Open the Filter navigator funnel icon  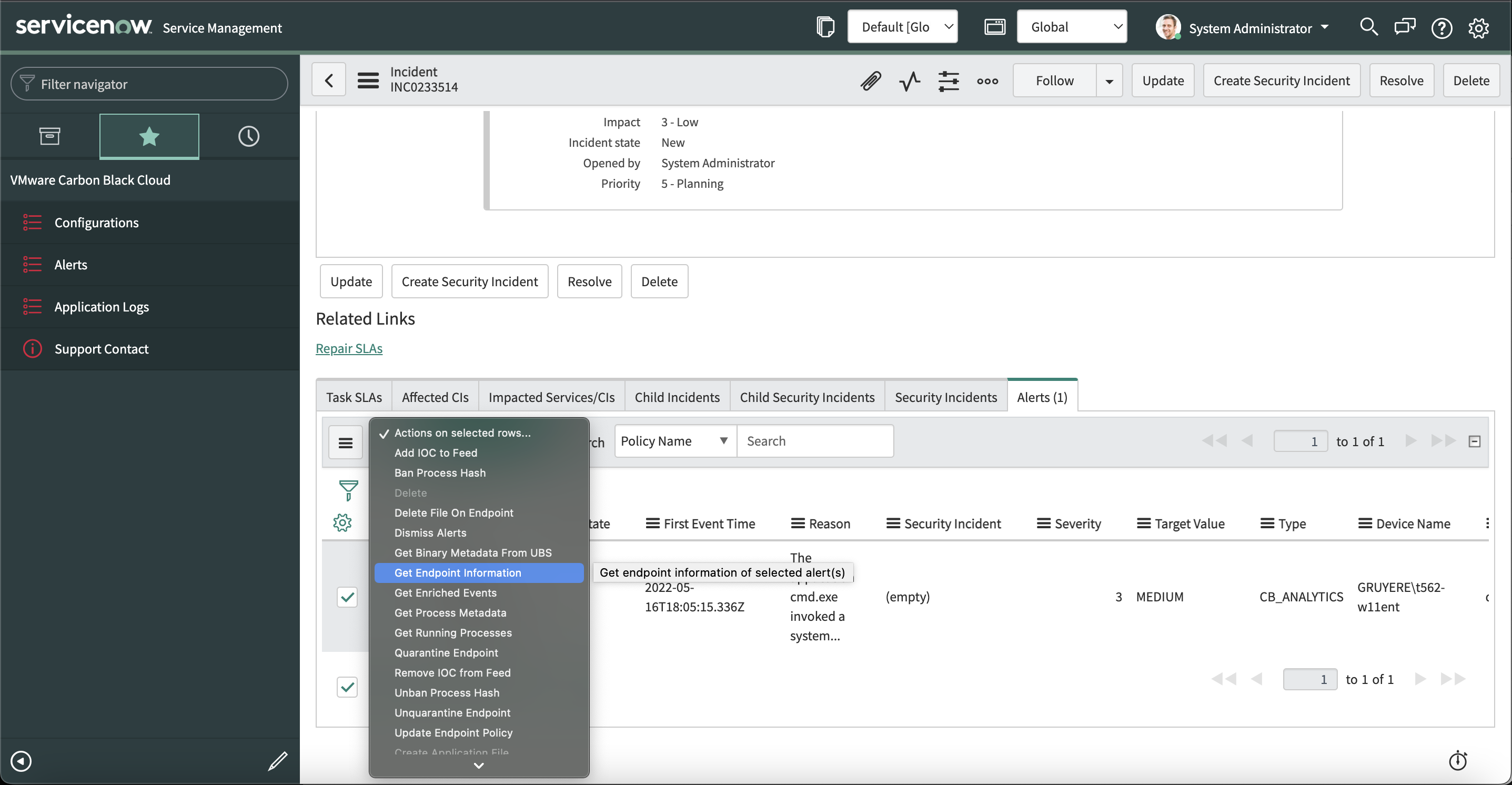coord(27,83)
